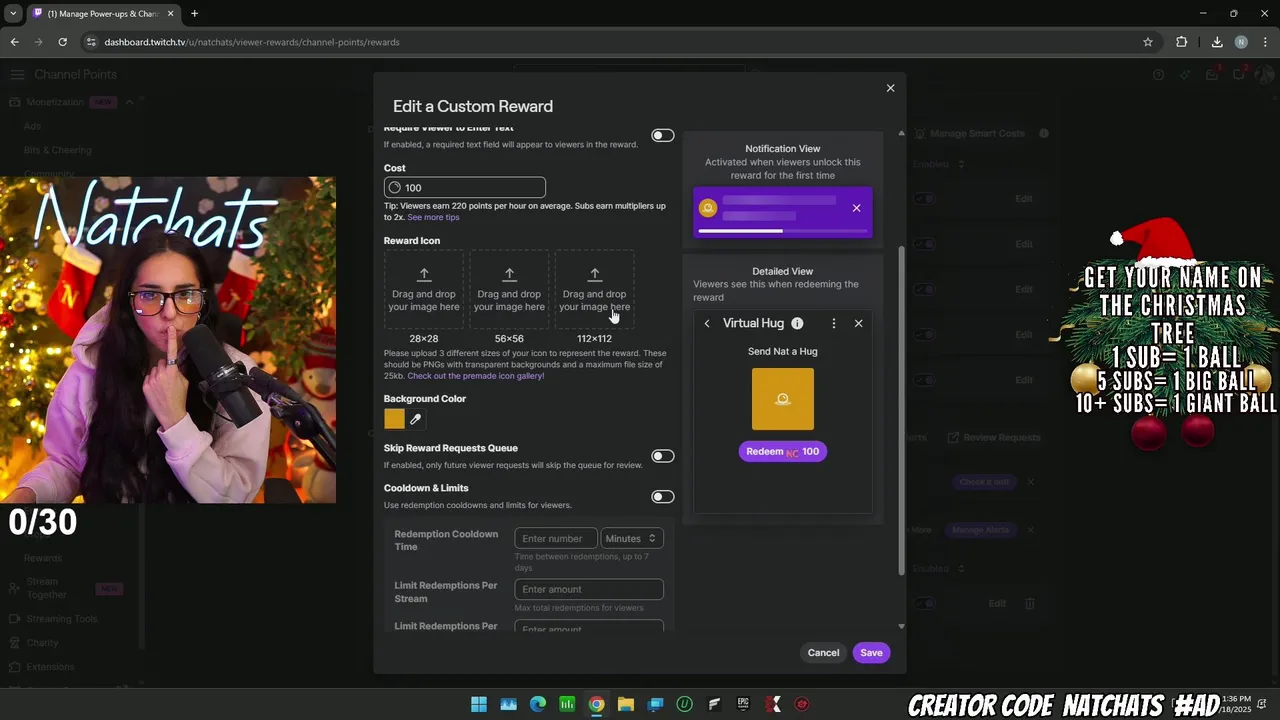Screen dimensions: 1280x720
Task: Open the Twitch inbox notifications icon
Action: pyautogui.click(x=1212, y=74)
